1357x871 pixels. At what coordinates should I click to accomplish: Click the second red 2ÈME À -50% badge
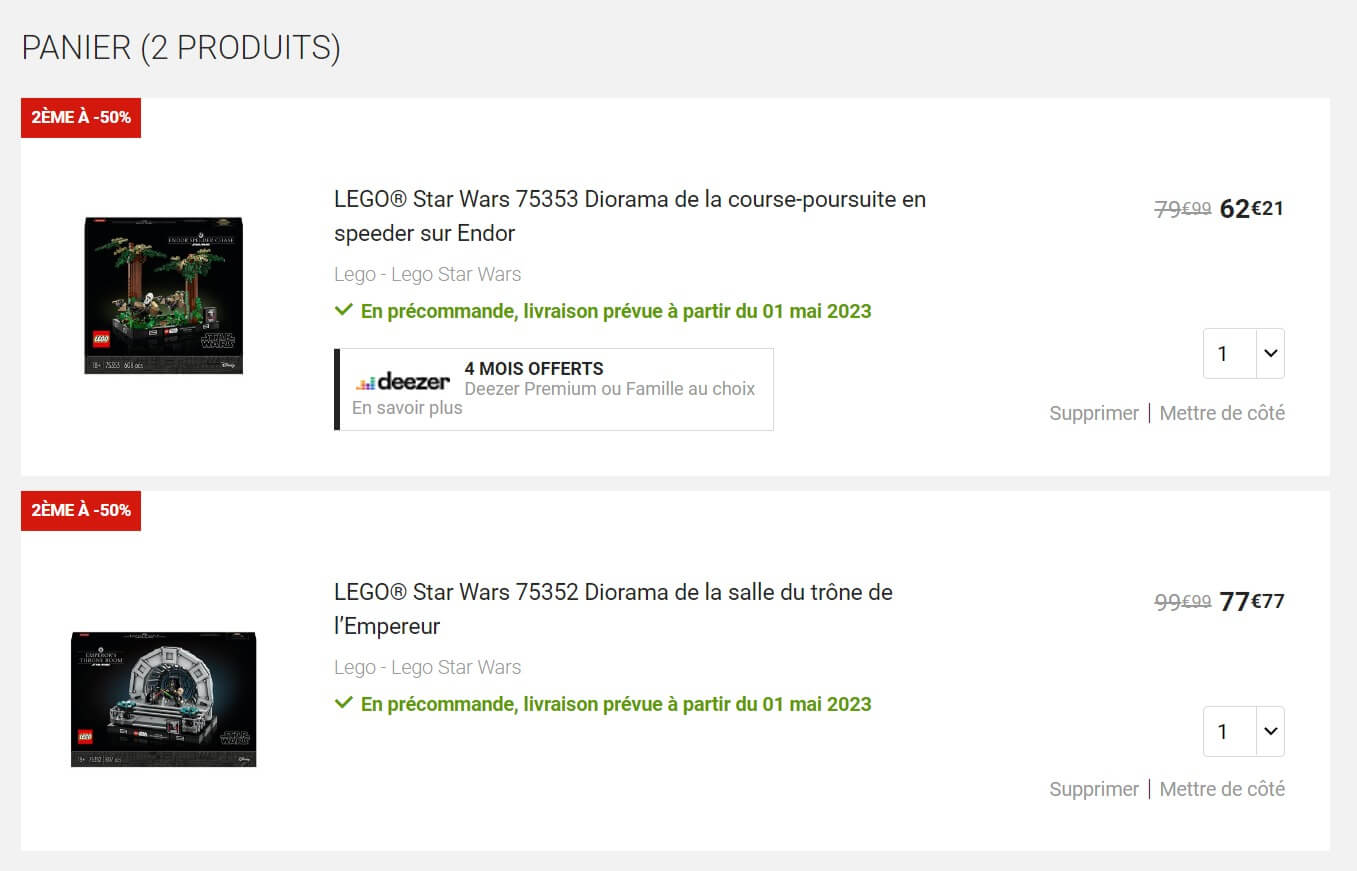[x=81, y=510]
